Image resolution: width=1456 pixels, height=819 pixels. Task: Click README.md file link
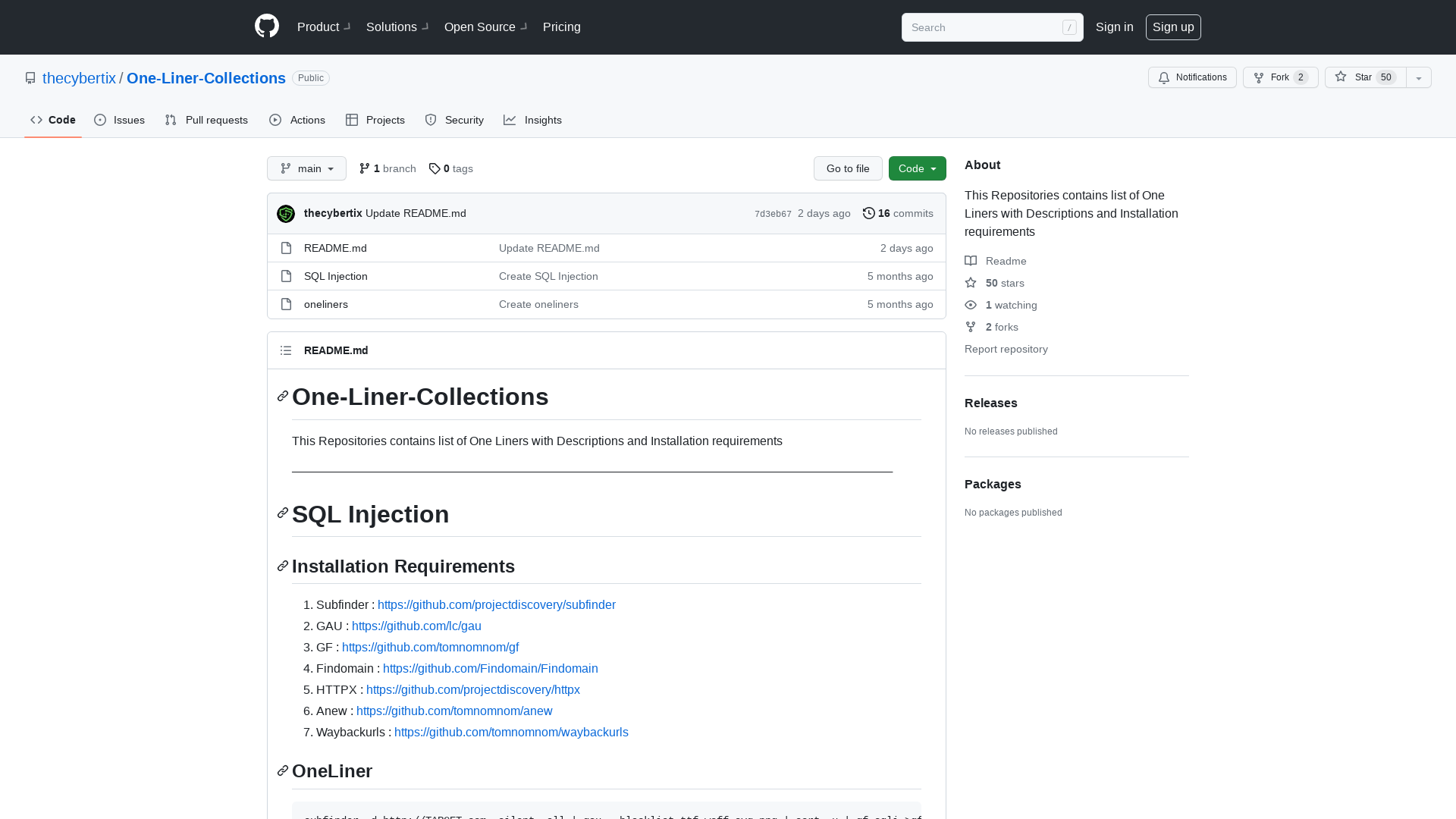335,247
